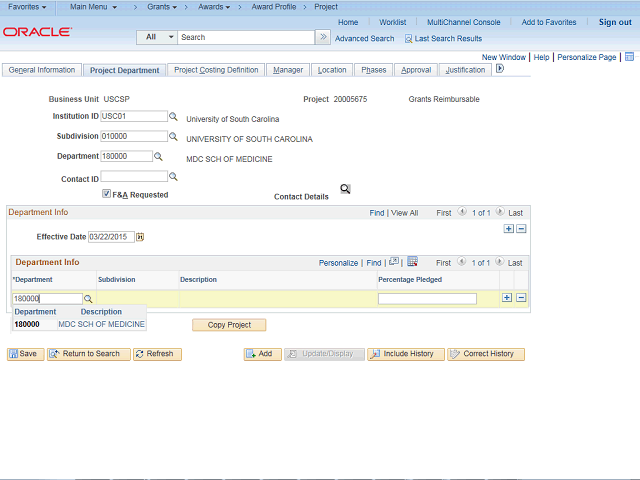Switch to Justification tab
Viewport: 640px width, 480px height.
tap(465, 70)
